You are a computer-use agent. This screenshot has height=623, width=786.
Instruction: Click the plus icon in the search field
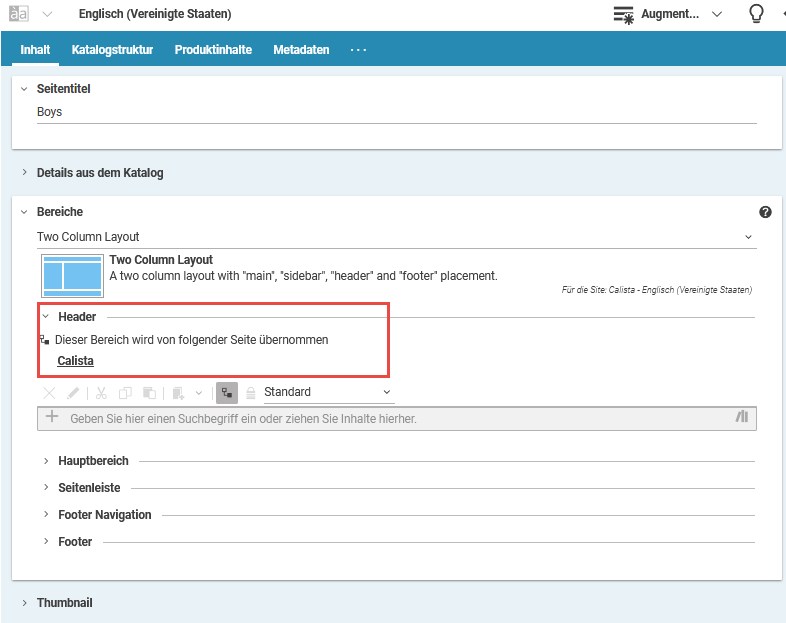pos(52,418)
